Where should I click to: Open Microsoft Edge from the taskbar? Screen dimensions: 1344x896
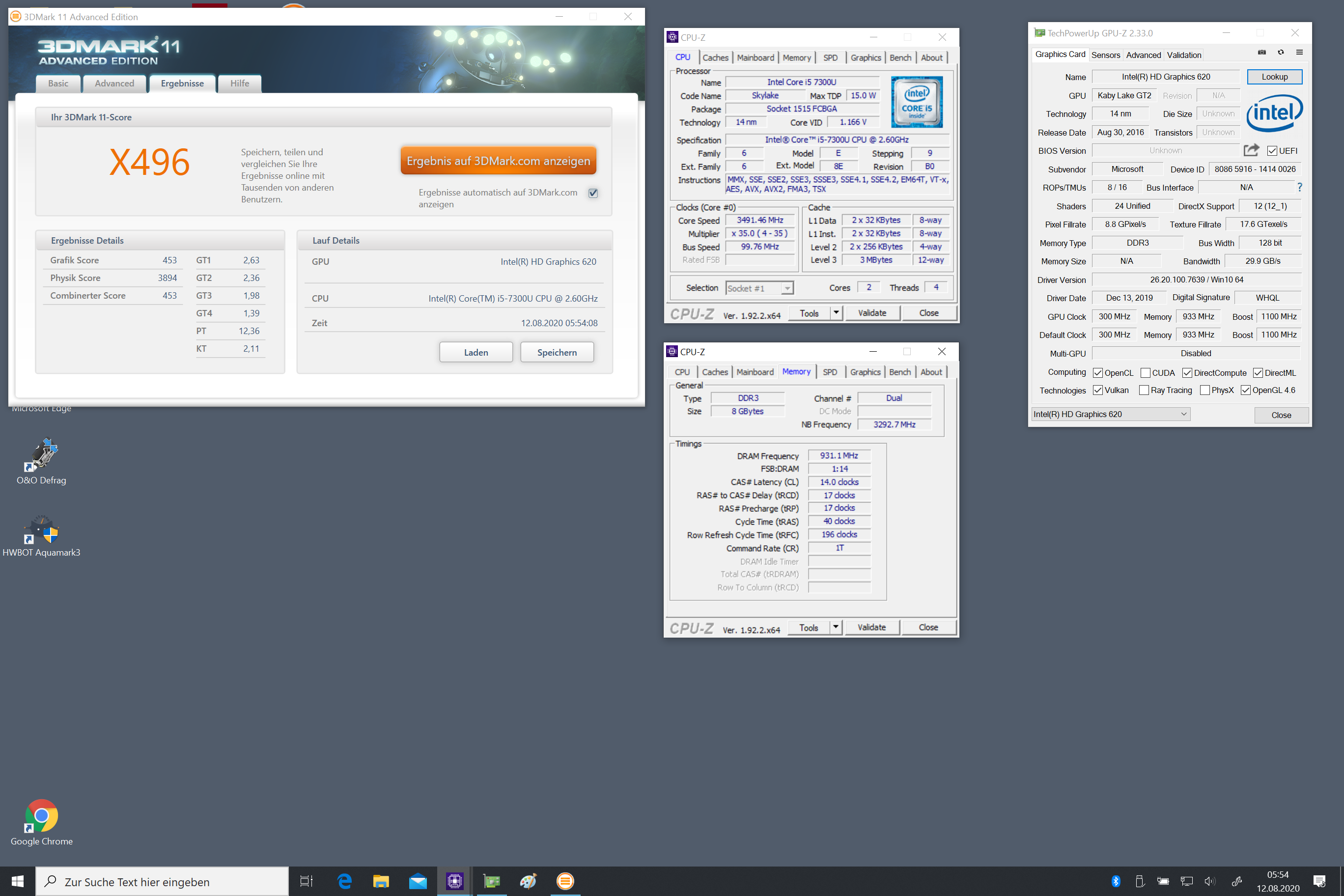point(344,881)
